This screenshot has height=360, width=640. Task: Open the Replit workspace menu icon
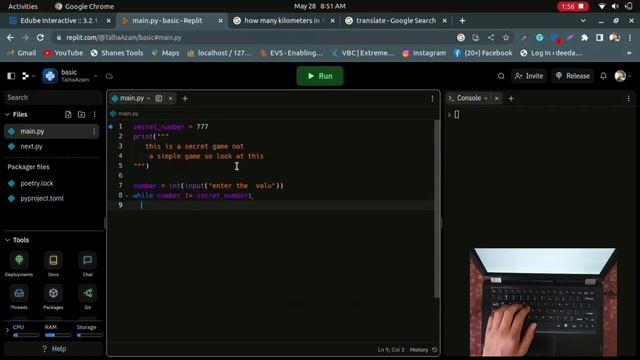coord(25,76)
